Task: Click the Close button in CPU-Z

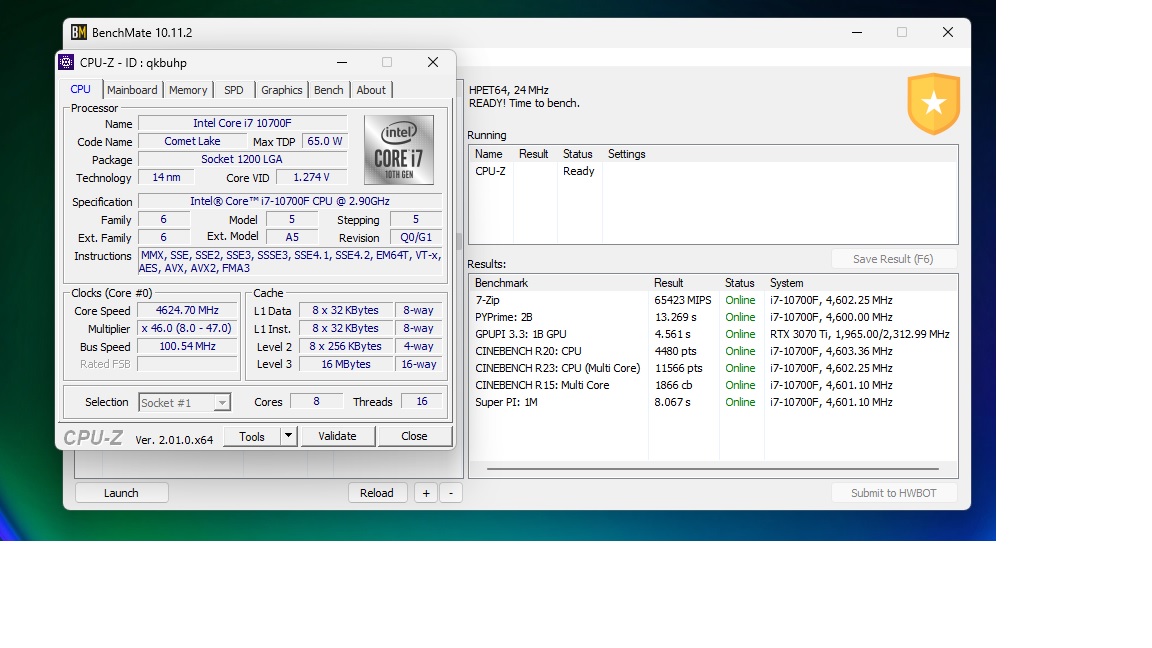Action: [x=414, y=436]
